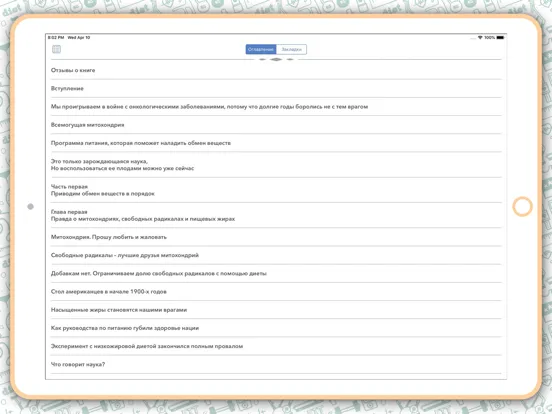
Task: Click the Wi-Fi status icon
Action: [x=480, y=37]
